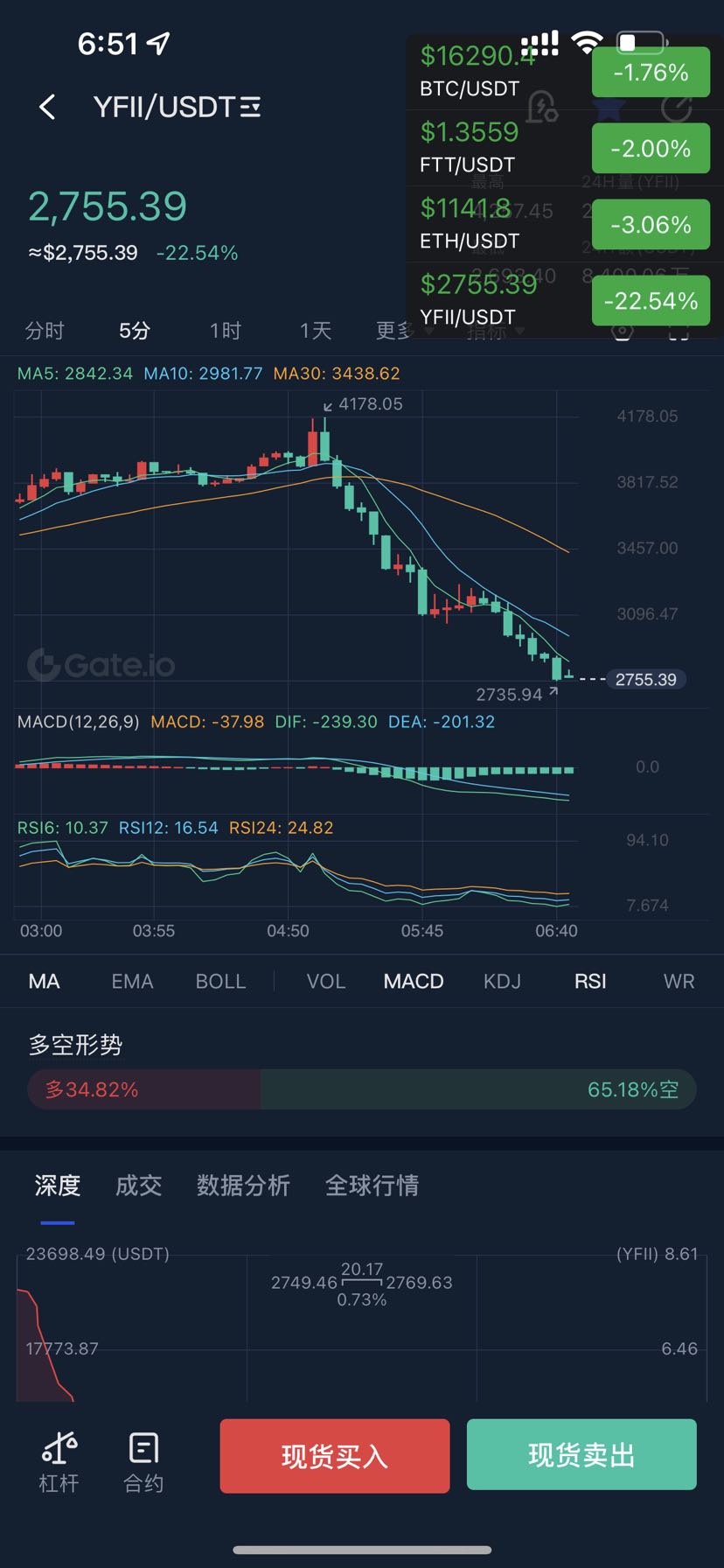Image resolution: width=724 pixels, height=1568 pixels.
Task: Select the ETH/USDT row in the price widget
Action: click(x=564, y=224)
